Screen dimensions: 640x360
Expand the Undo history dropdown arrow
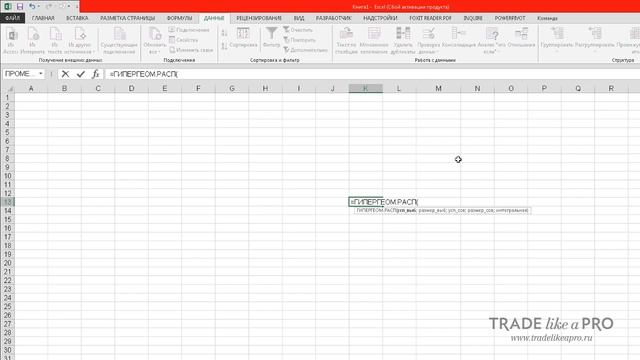pyautogui.click(x=39, y=7)
